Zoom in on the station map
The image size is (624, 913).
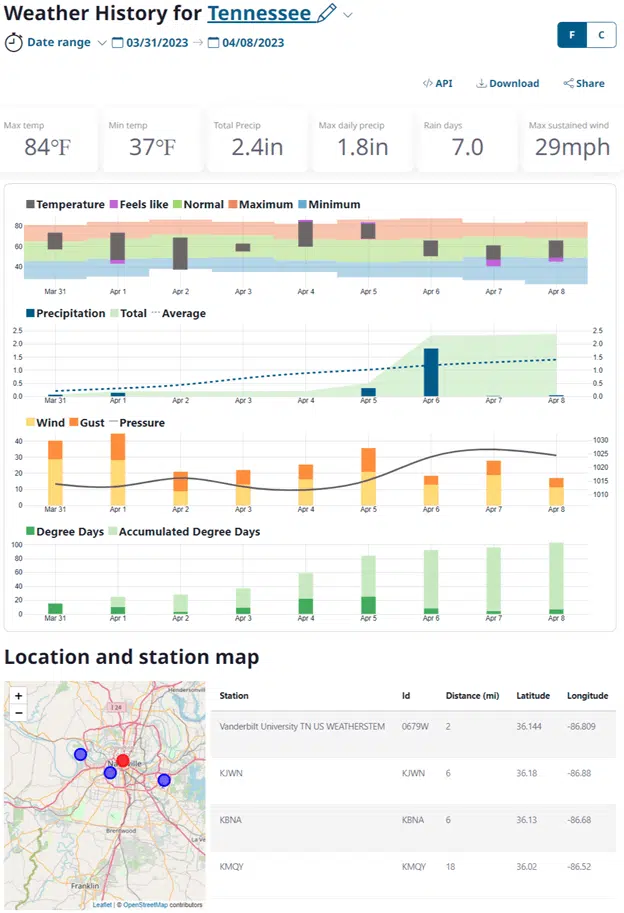pos(19,695)
